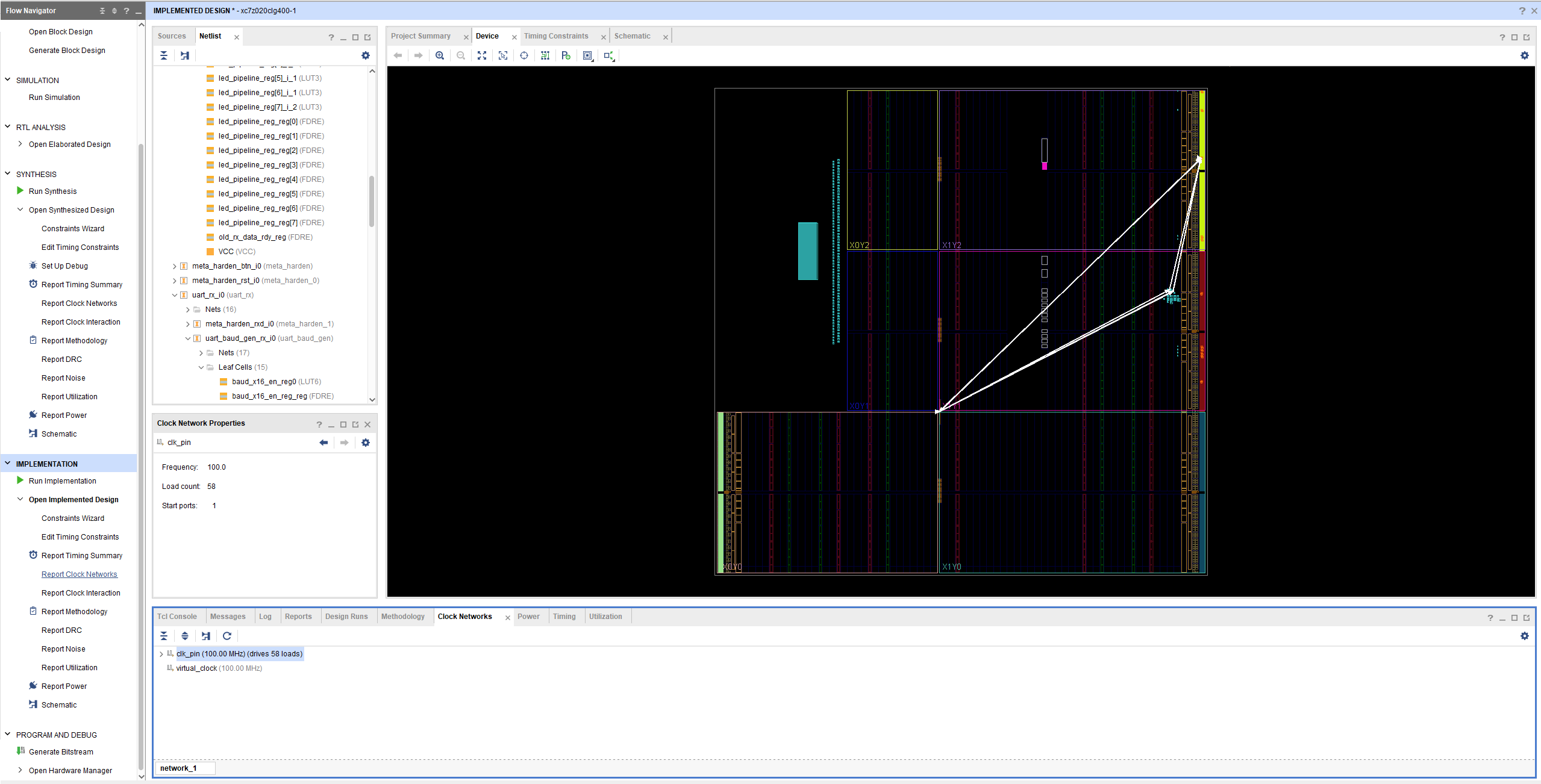Click the Fit Selection icon

click(503, 55)
